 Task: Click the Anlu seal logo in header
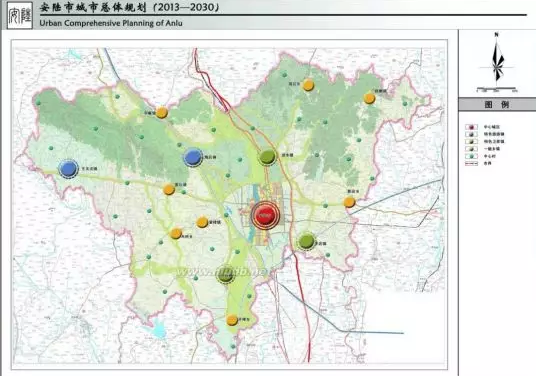click(x=19, y=15)
